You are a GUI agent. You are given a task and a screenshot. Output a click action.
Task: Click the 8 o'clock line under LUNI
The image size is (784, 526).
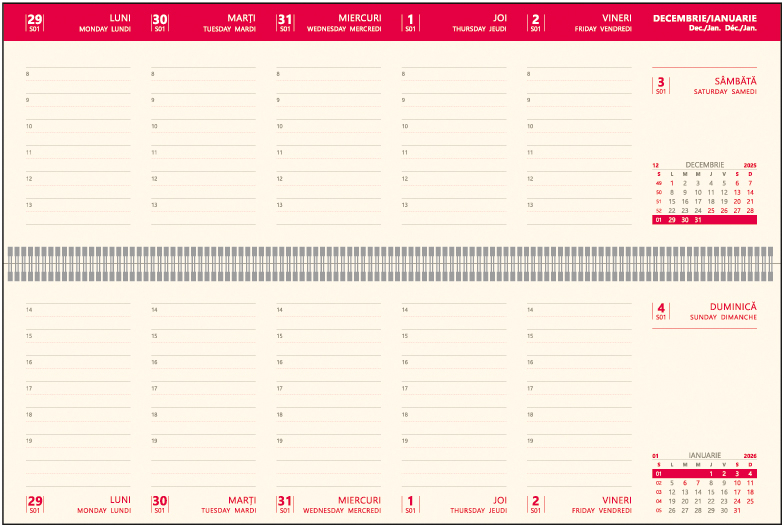pos(78,74)
